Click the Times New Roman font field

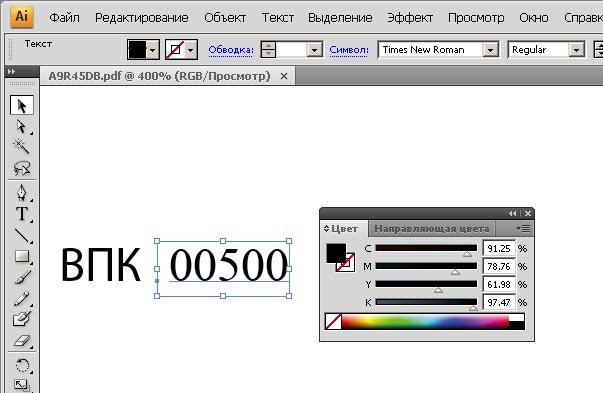(x=431, y=50)
